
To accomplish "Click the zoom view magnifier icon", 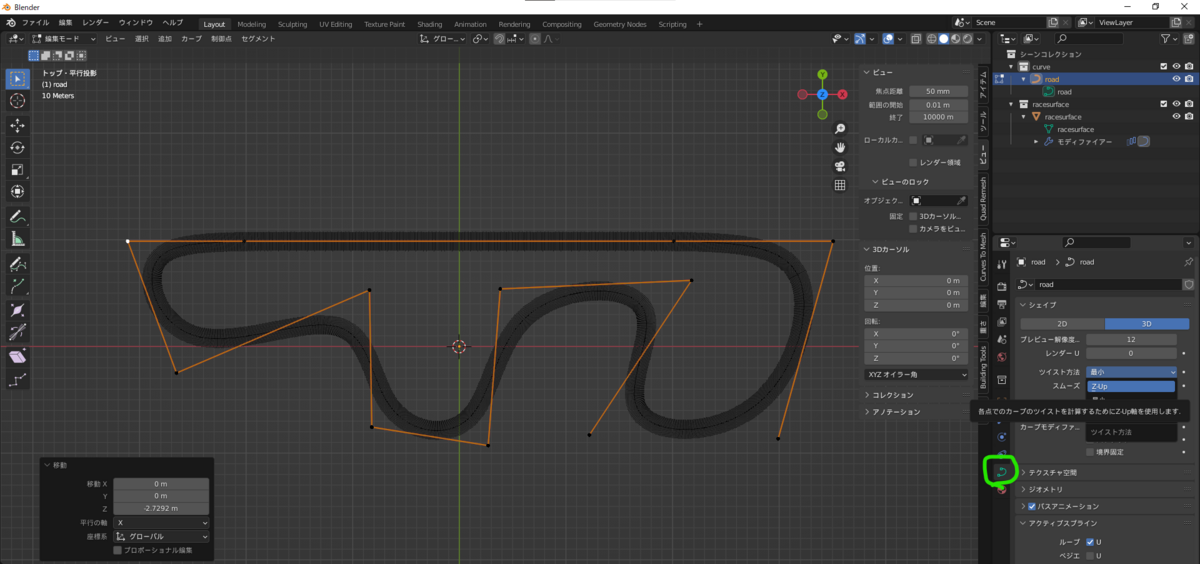I will tap(840, 129).
